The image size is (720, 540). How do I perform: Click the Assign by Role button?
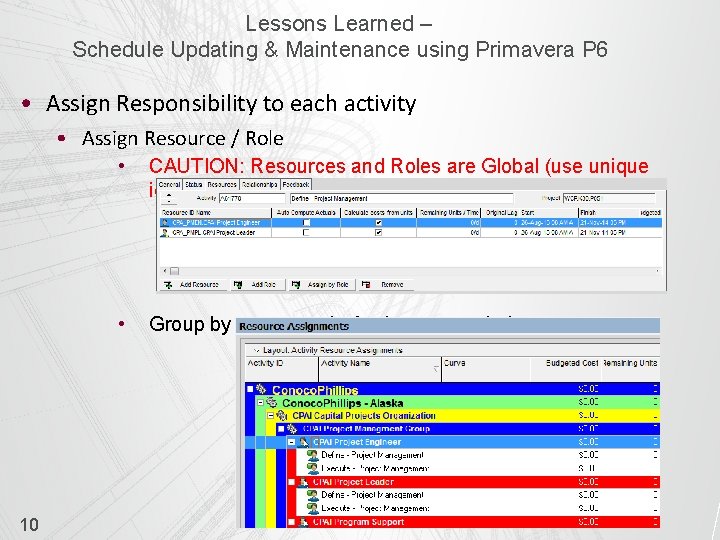321,285
